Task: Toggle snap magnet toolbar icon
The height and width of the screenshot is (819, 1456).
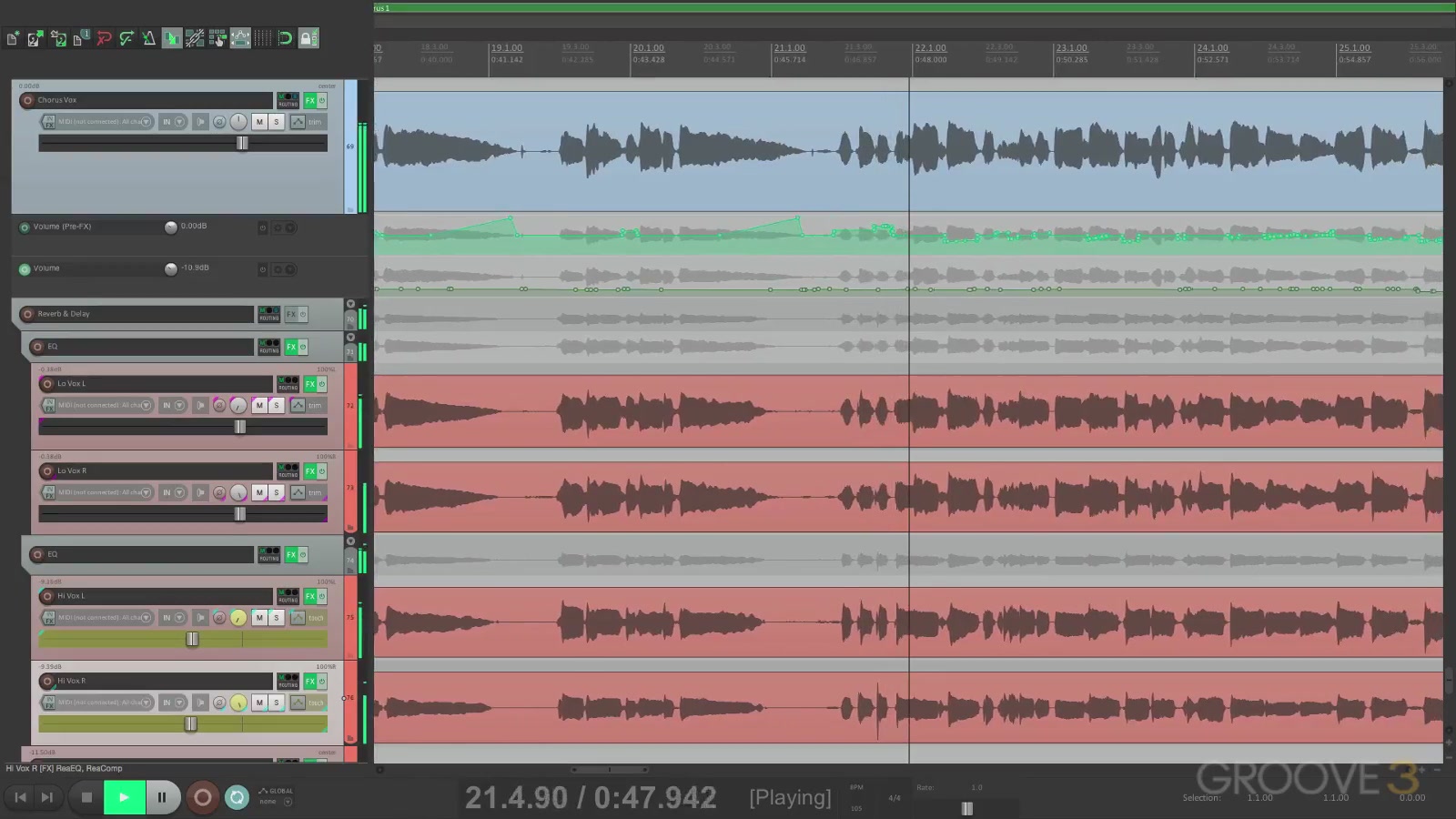Action: tap(286, 38)
